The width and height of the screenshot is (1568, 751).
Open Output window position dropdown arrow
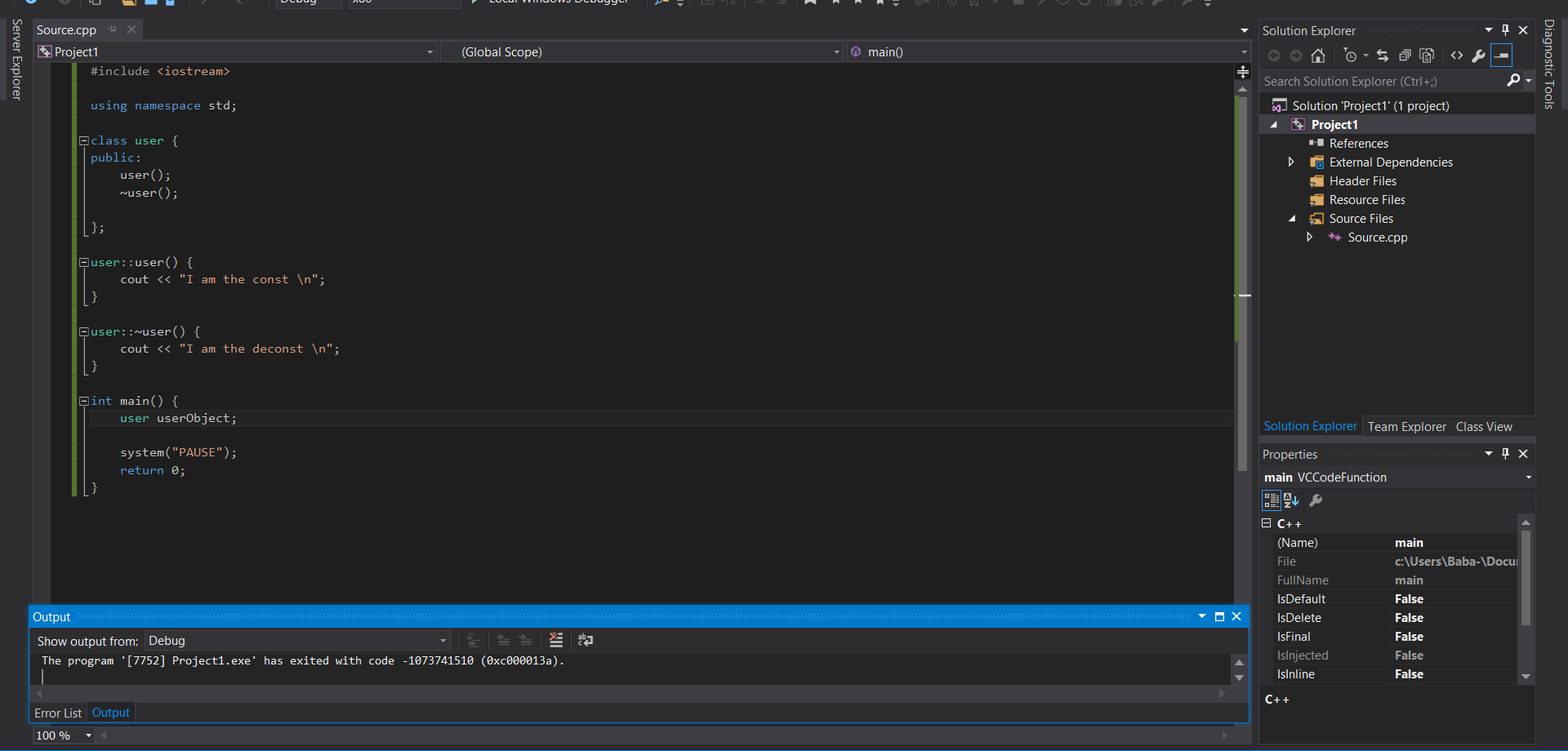(x=1202, y=617)
